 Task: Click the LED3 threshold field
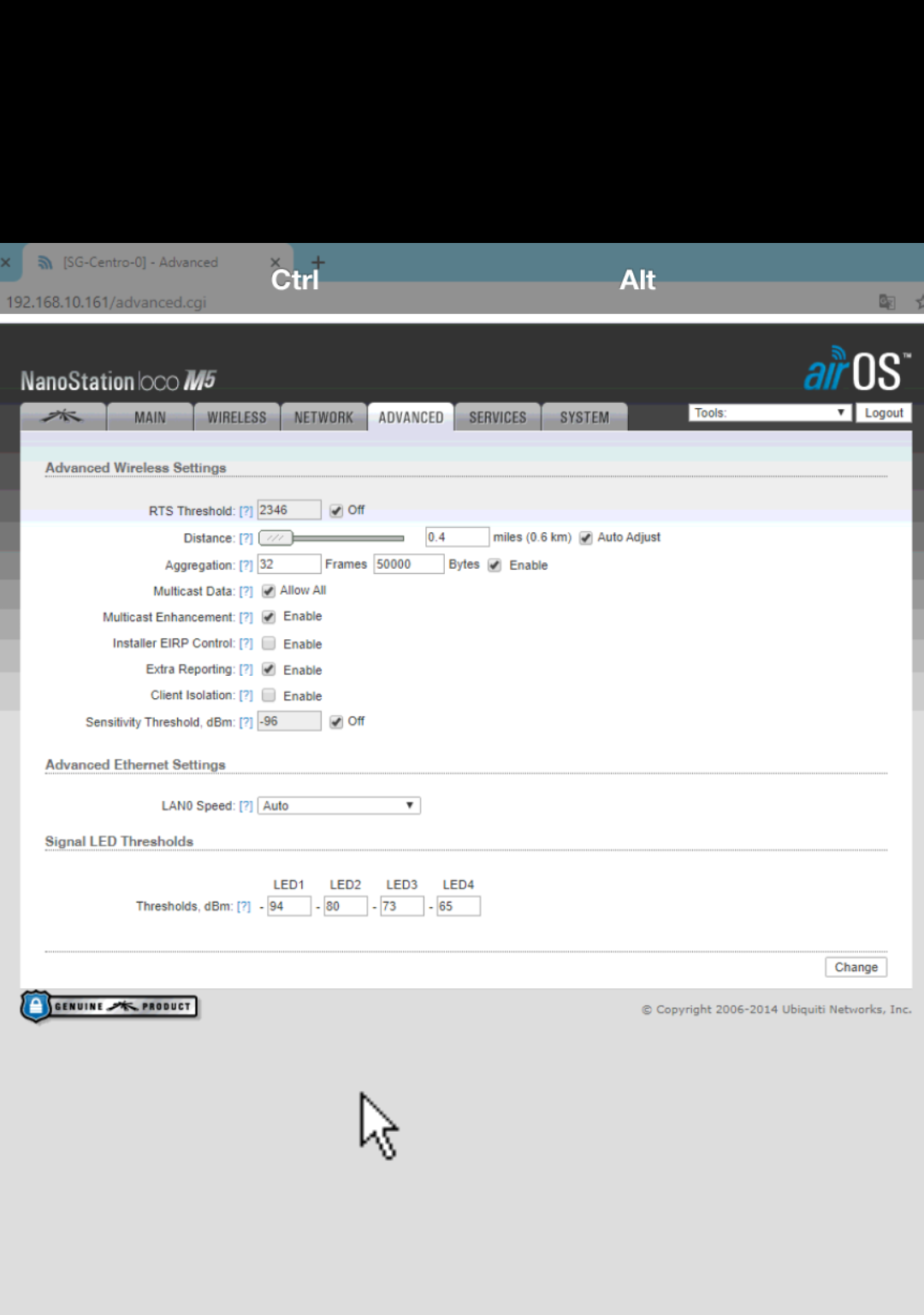402,906
